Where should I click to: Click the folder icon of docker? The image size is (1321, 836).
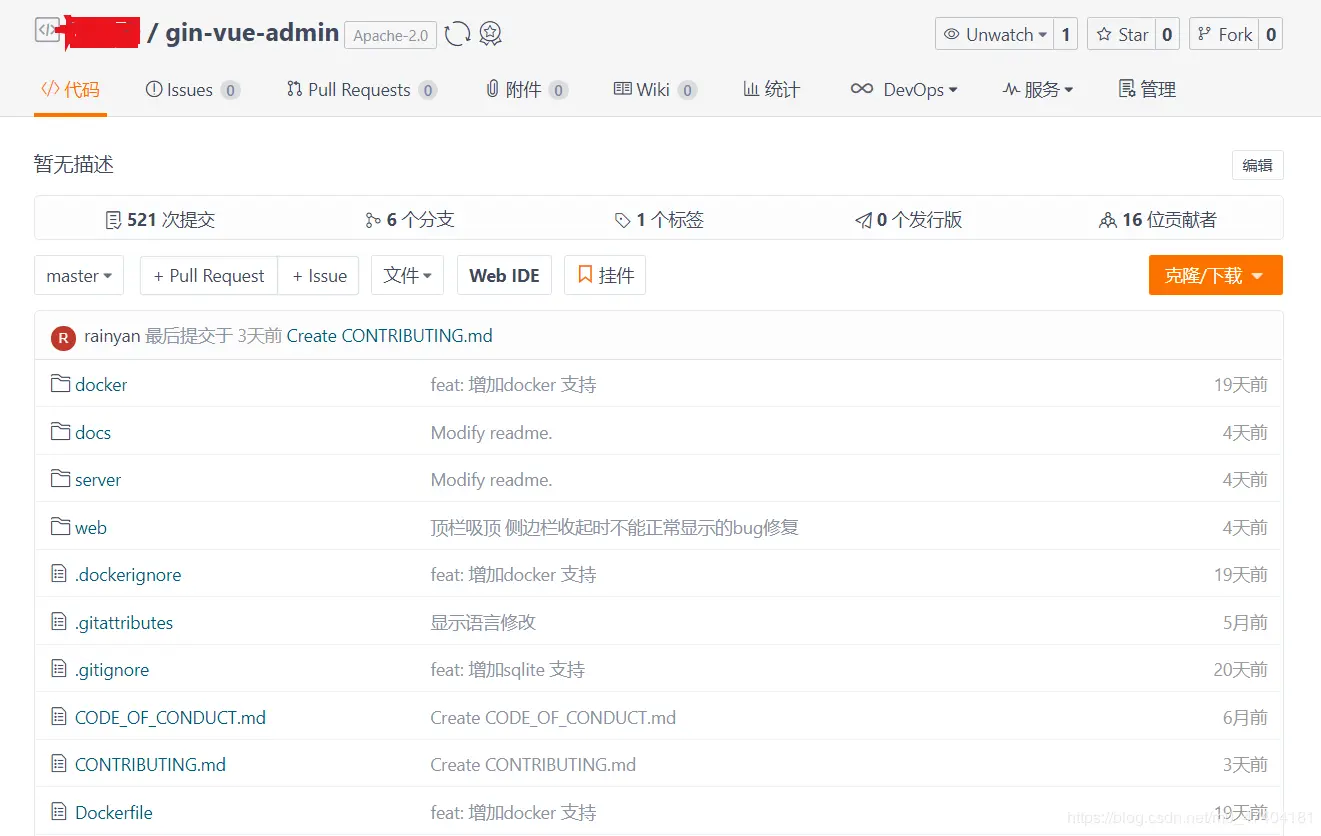[x=60, y=384]
